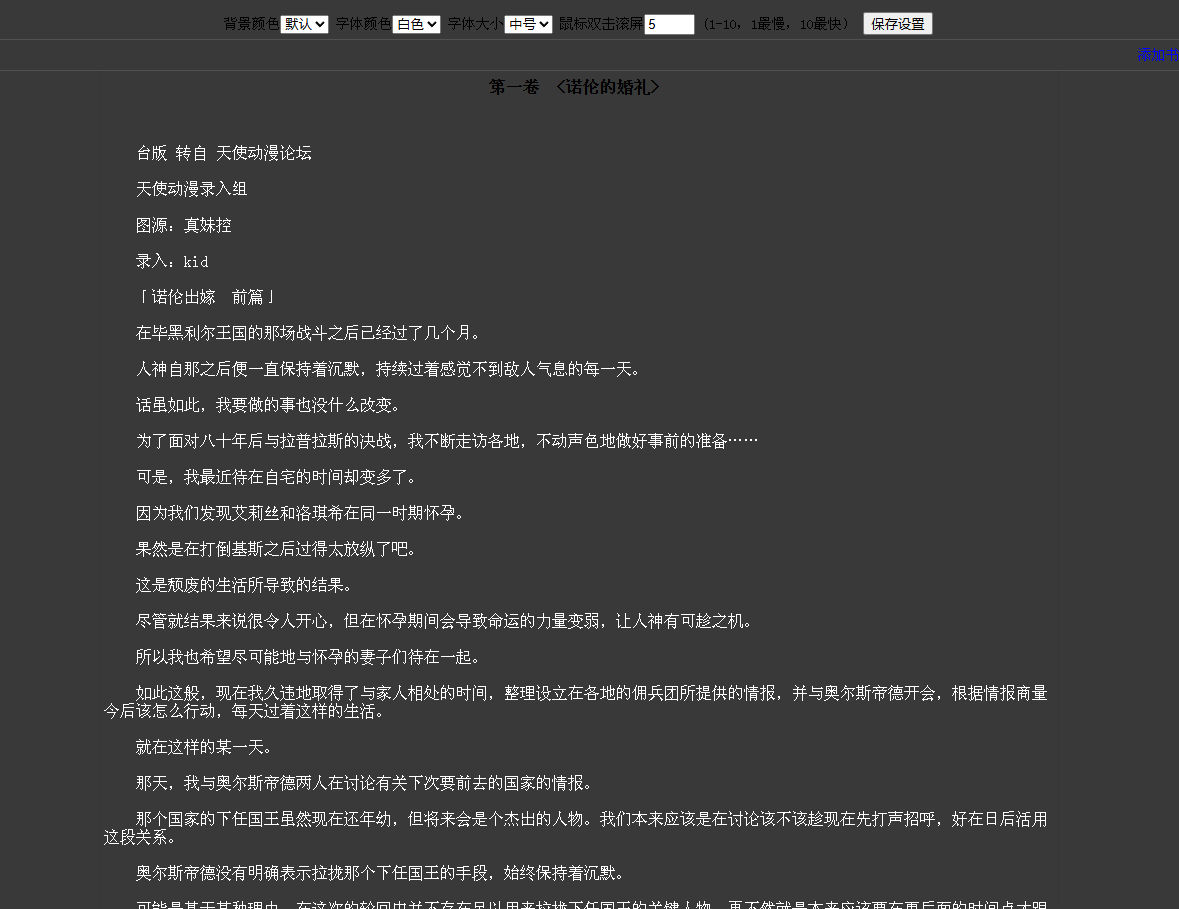
Task: Click the heading 「诺伦出嫁 前篇」
Action: (x=206, y=297)
